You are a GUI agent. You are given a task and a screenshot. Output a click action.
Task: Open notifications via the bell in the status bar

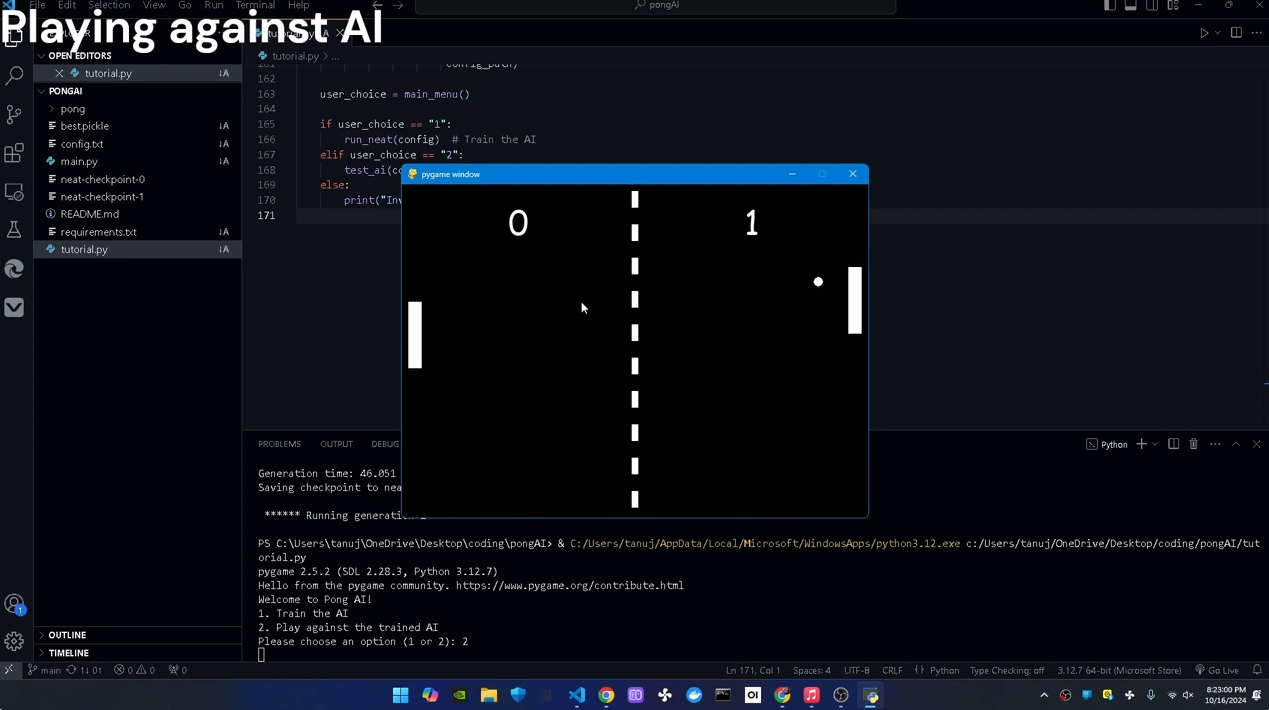point(1258,670)
